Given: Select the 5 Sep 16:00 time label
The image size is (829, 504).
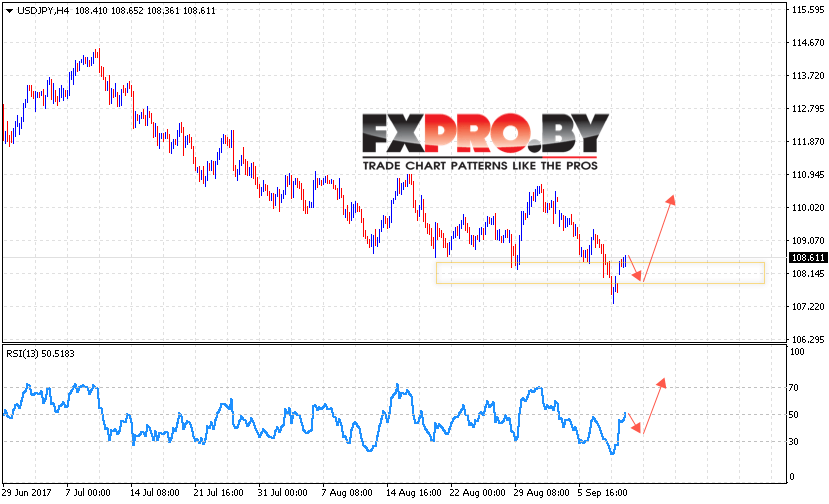Looking at the screenshot, I should (603, 492).
